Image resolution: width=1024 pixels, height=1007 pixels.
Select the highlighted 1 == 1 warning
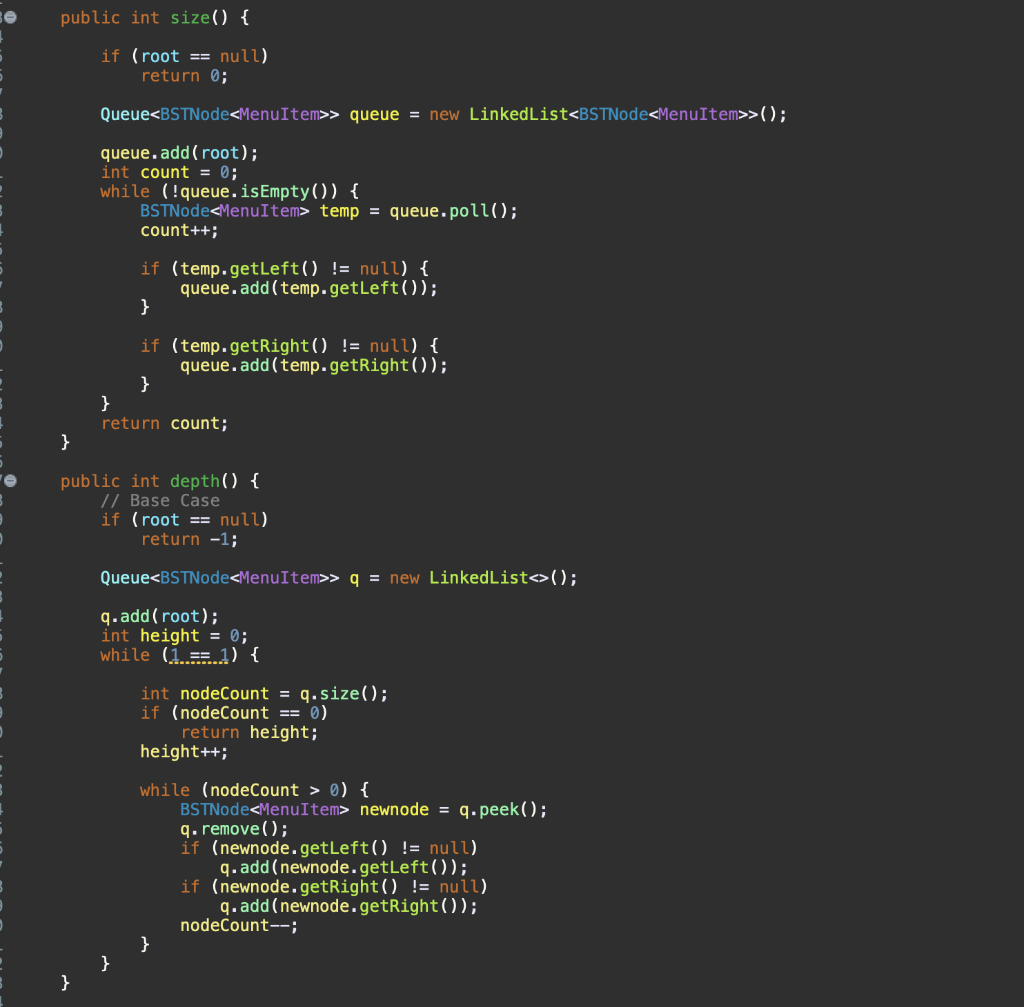pyautogui.click(x=196, y=654)
